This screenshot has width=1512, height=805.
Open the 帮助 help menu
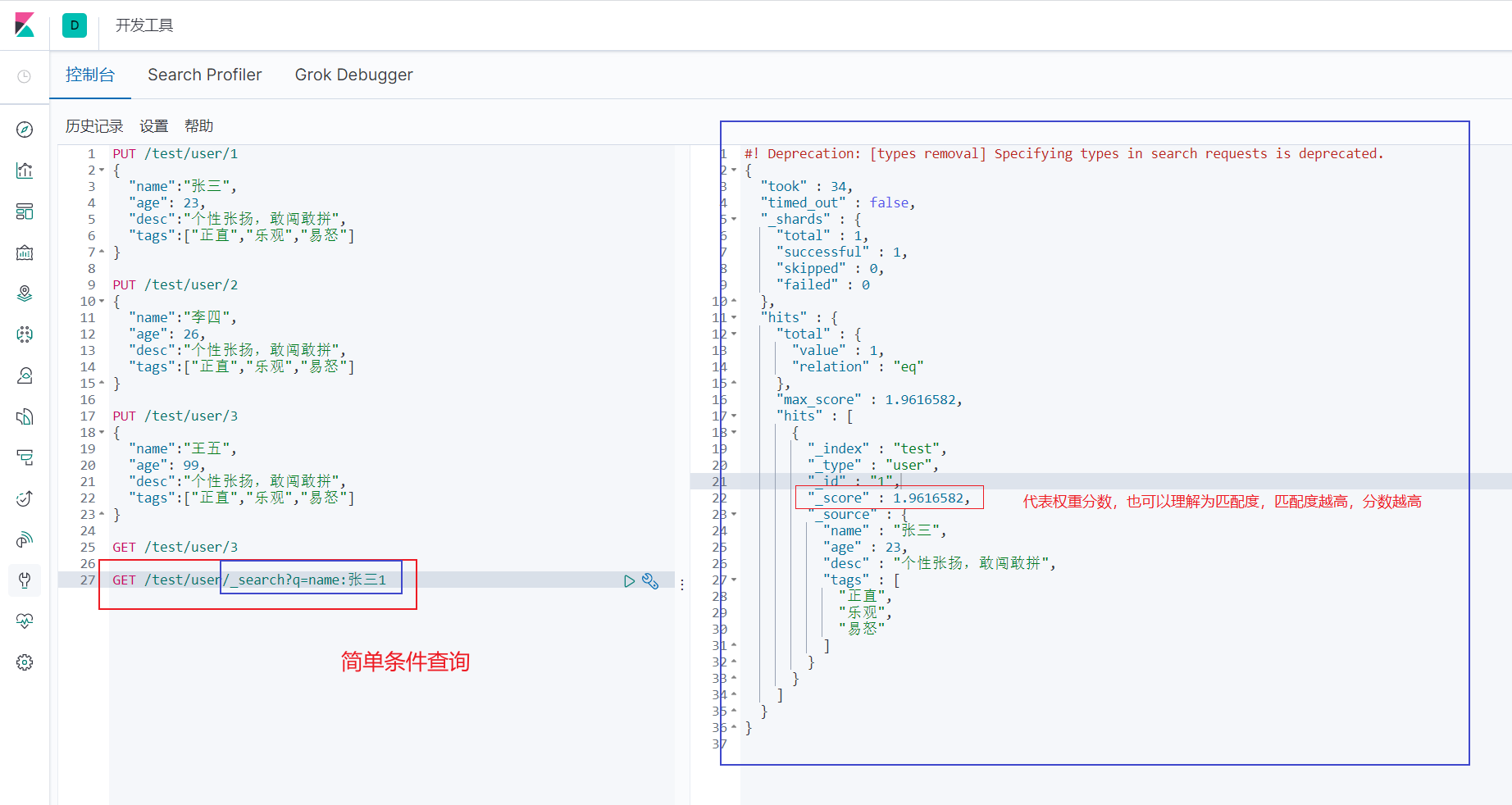tap(199, 125)
